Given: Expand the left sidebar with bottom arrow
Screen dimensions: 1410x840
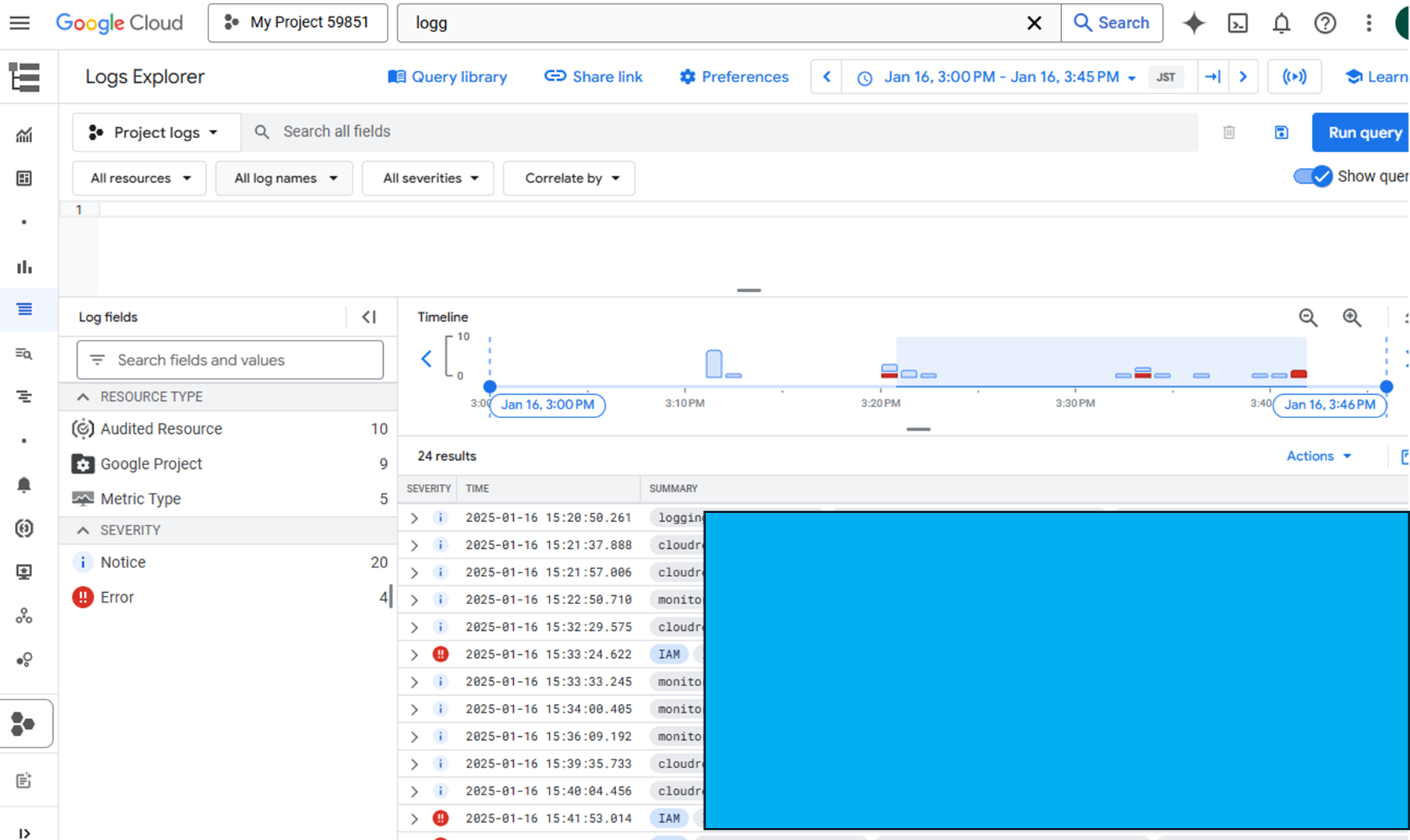Looking at the screenshot, I should 24,833.
